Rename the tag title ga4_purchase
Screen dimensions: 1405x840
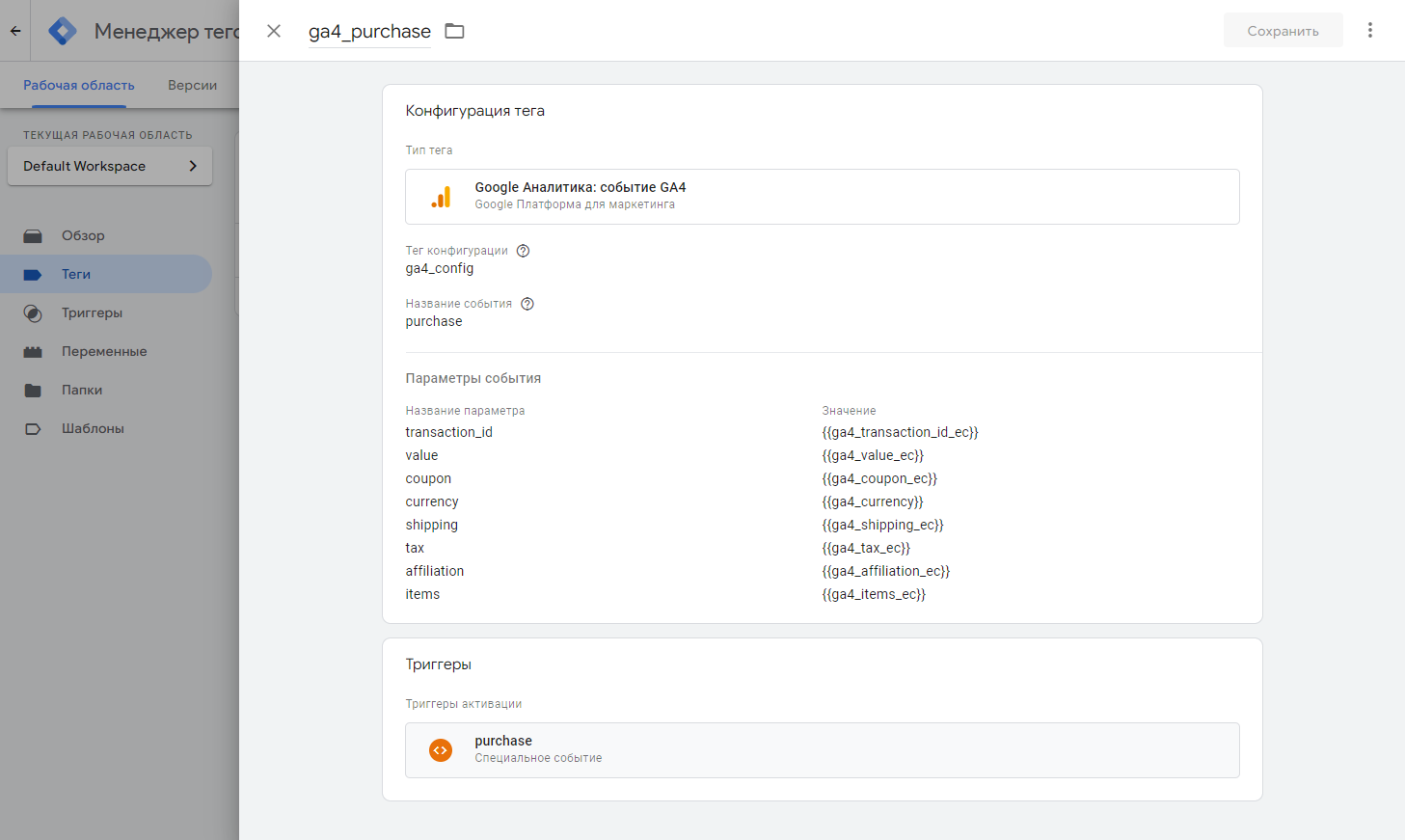(x=369, y=31)
